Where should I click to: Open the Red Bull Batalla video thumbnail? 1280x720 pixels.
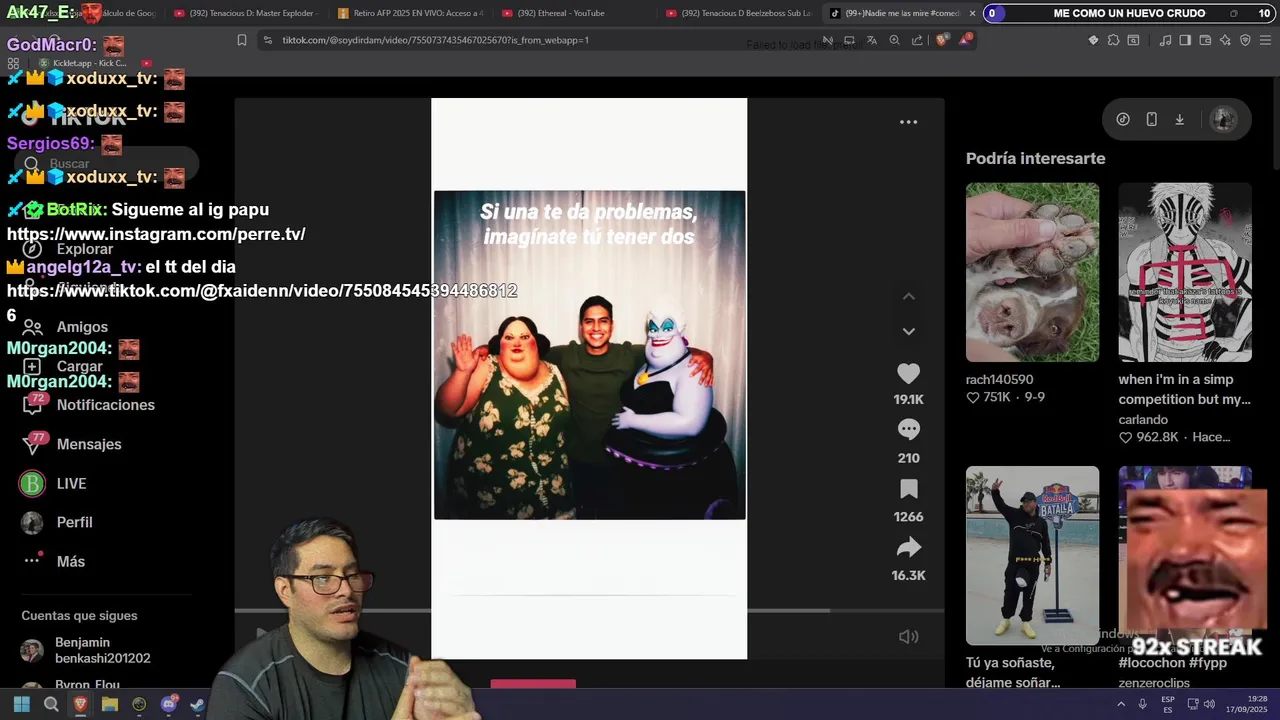1032,555
